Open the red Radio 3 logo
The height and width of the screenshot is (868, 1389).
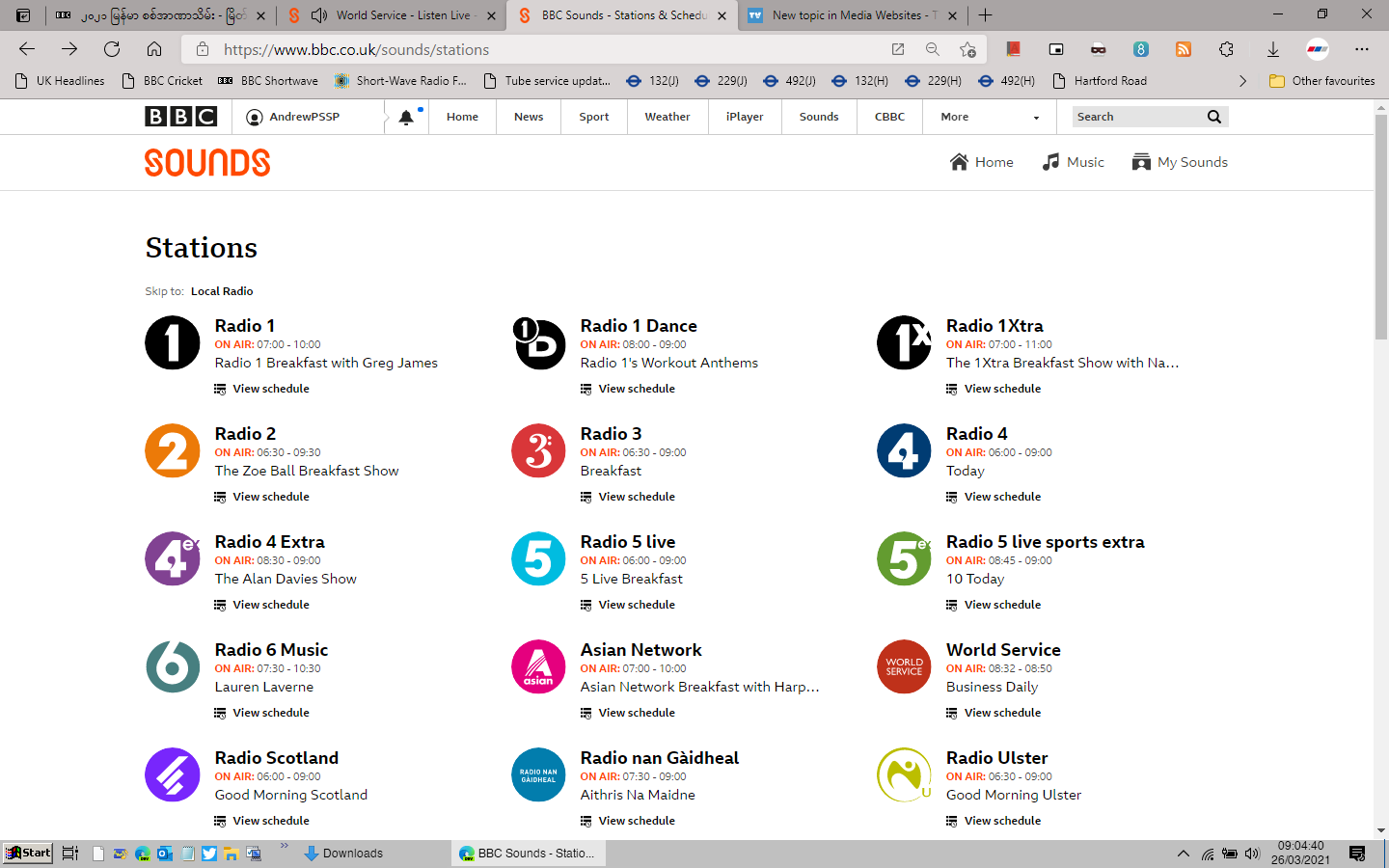tap(538, 451)
